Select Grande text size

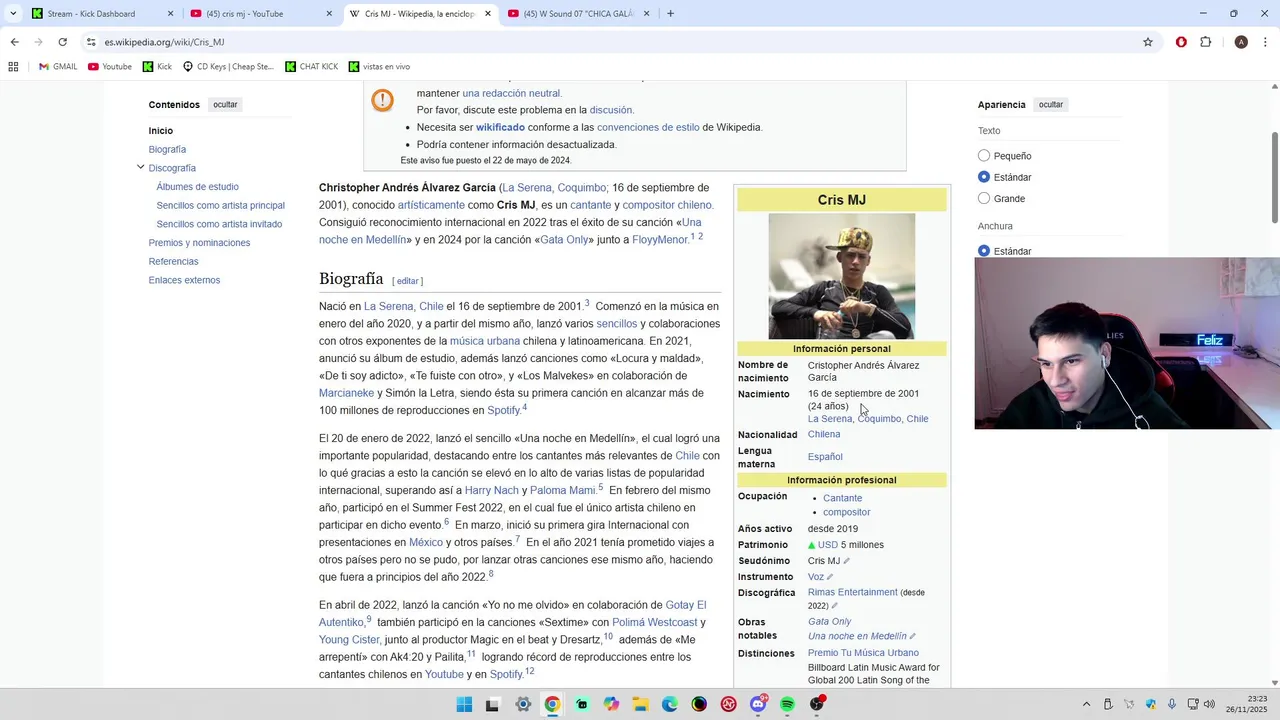(984, 198)
